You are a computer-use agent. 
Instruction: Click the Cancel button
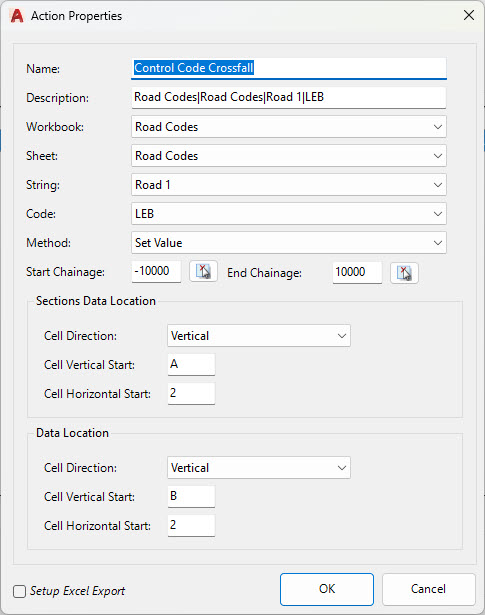[429, 589]
